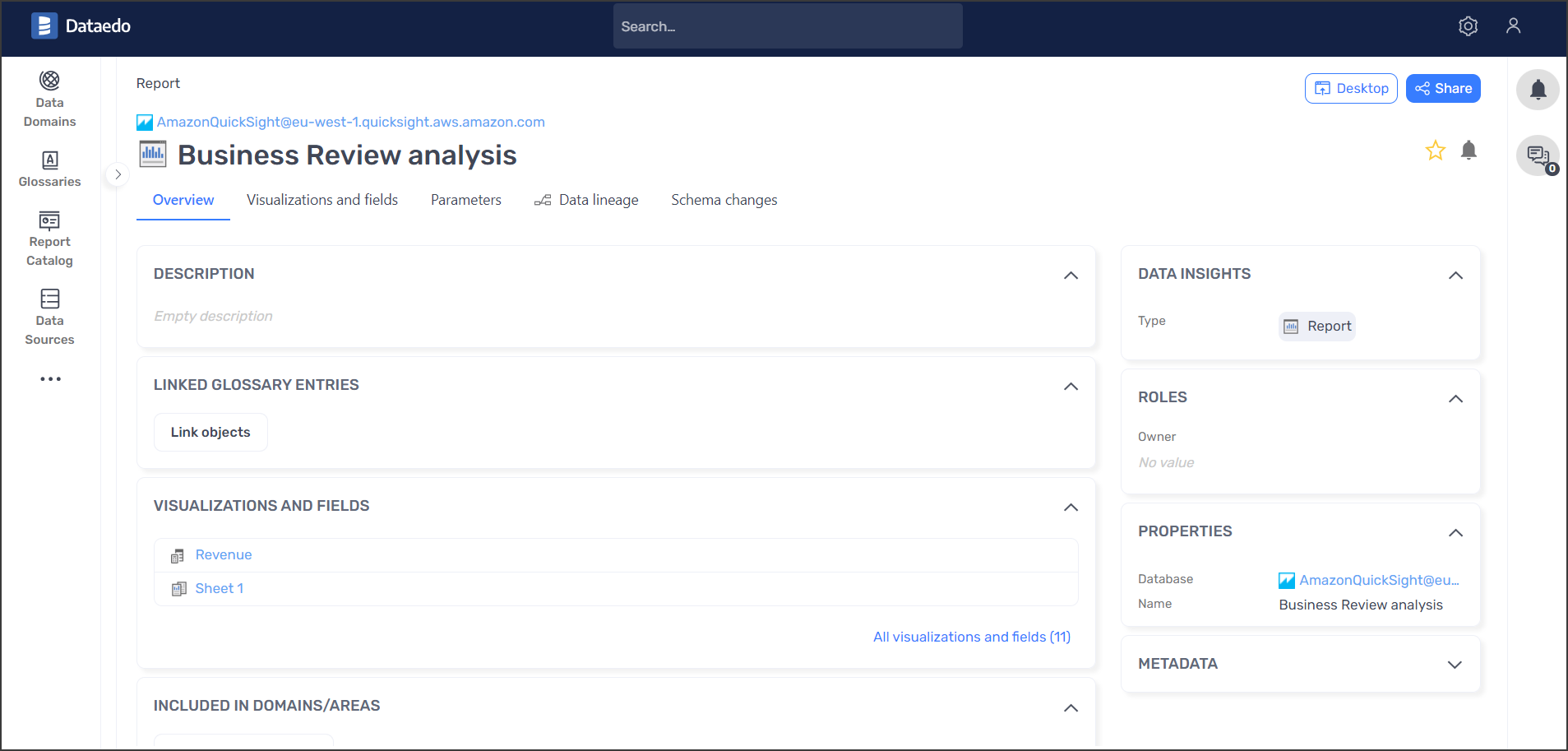1568x751 pixels.
Task: Switch to the Schema changes tab
Action: coord(724,200)
